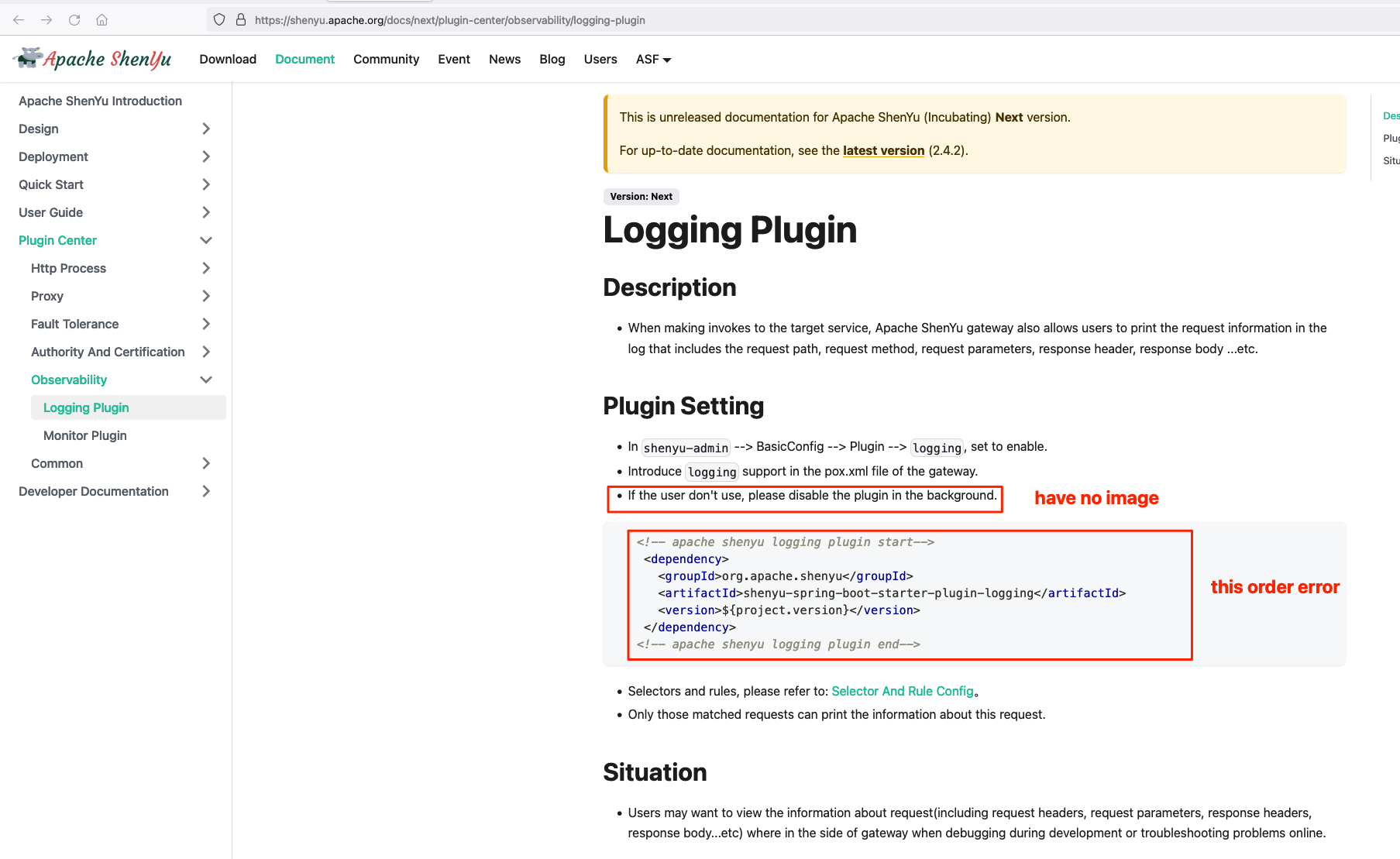The width and height of the screenshot is (1400, 859).
Task: Click the Situation heading
Action: [655, 772]
